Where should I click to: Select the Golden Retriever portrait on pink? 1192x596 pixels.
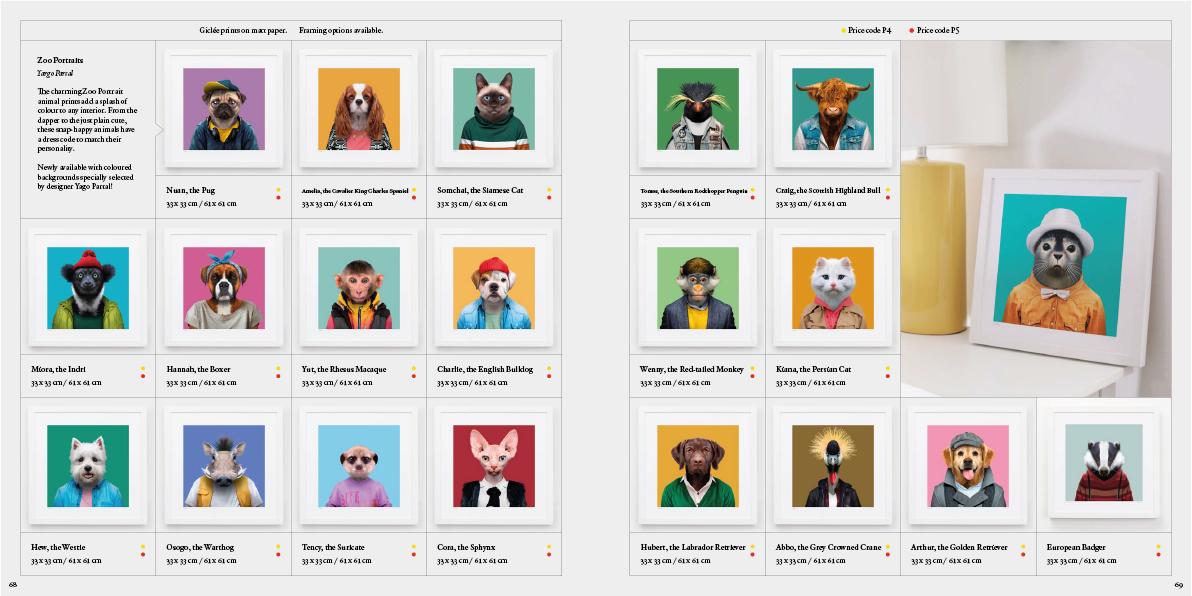(968, 465)
